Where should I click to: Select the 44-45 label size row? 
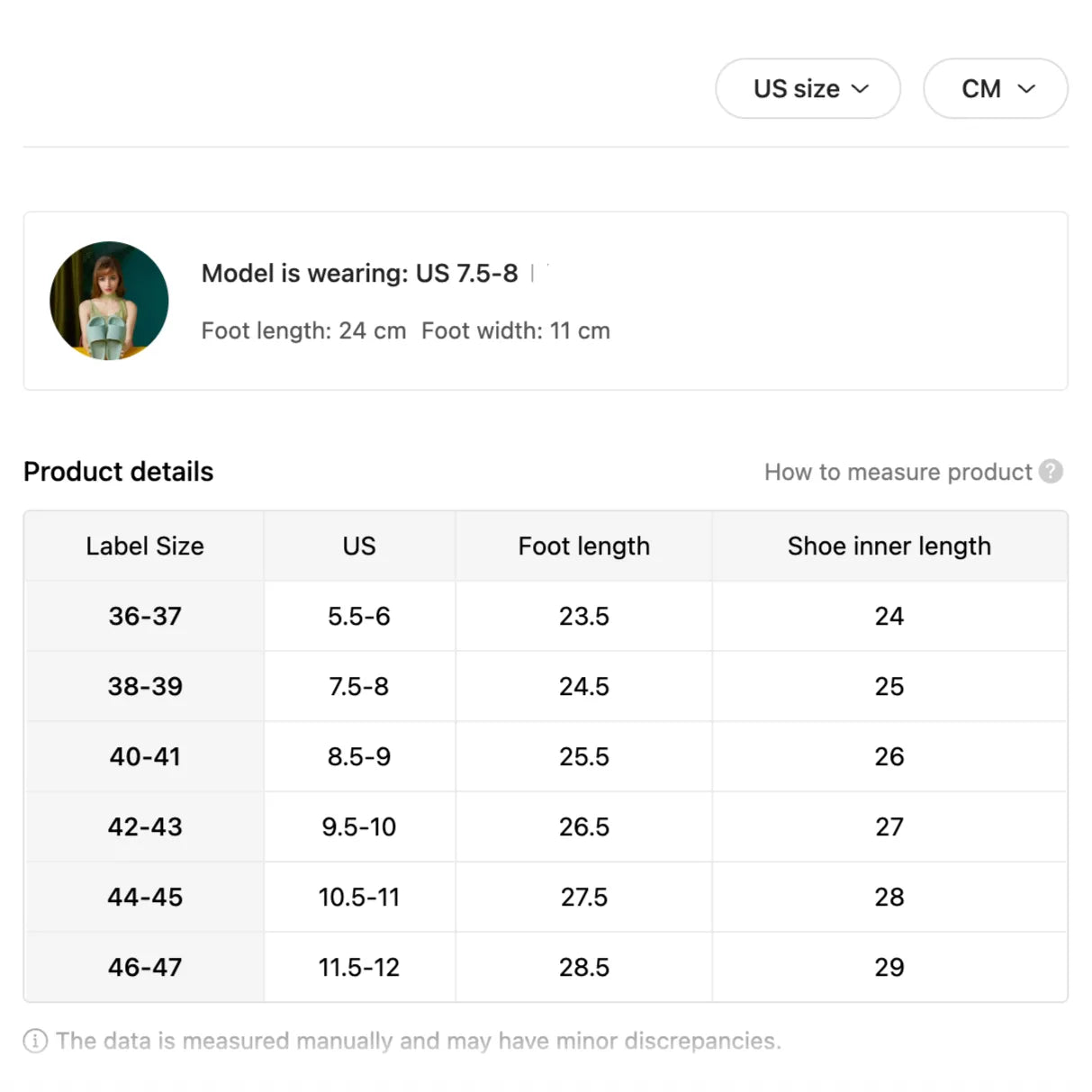[145, 898]
